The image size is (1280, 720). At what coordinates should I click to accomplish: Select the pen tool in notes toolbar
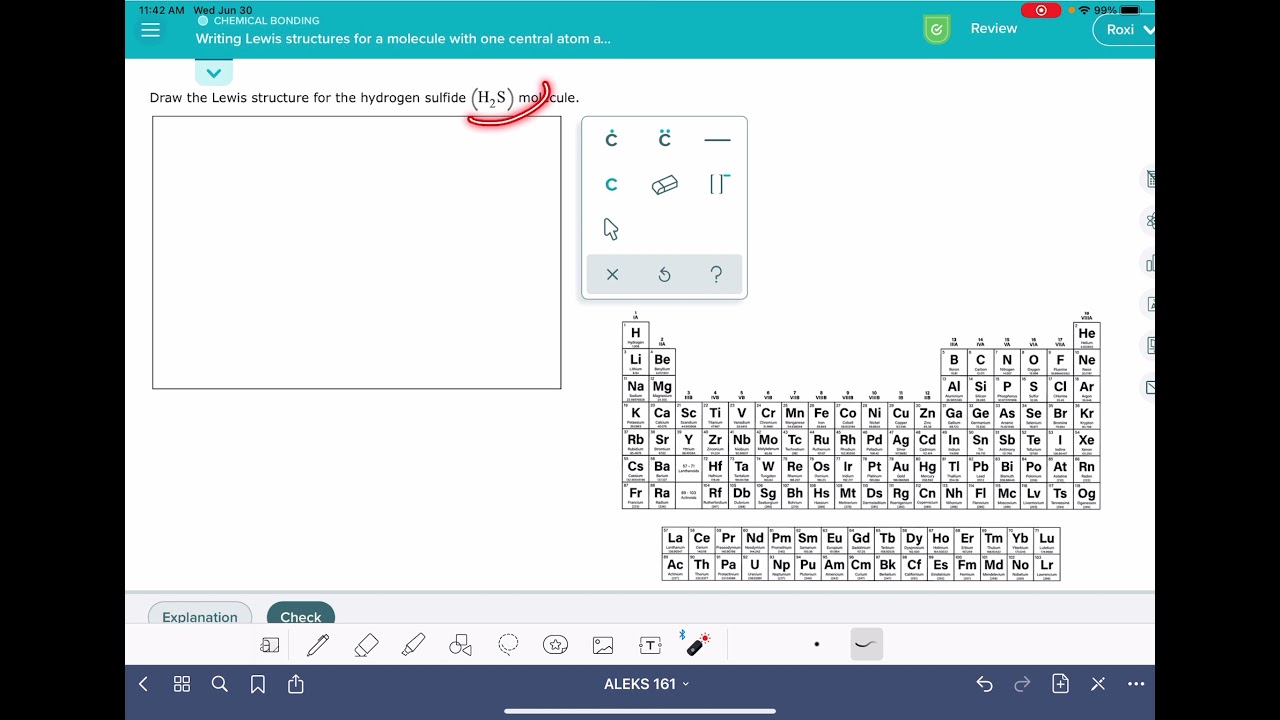pos(318,645)
